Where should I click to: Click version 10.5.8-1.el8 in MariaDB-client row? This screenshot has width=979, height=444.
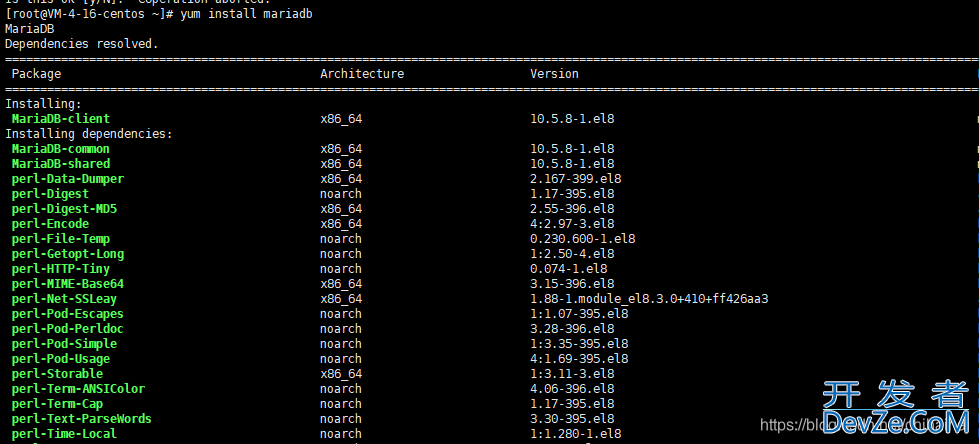(573, 119)
